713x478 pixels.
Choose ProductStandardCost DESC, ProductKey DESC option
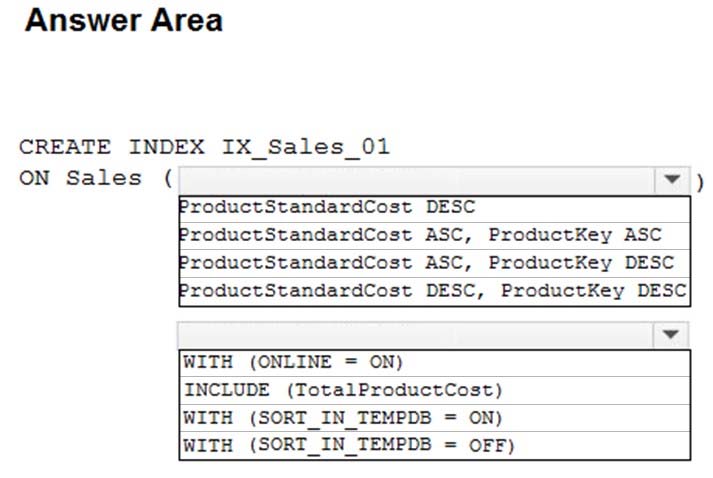pos(432,291)
